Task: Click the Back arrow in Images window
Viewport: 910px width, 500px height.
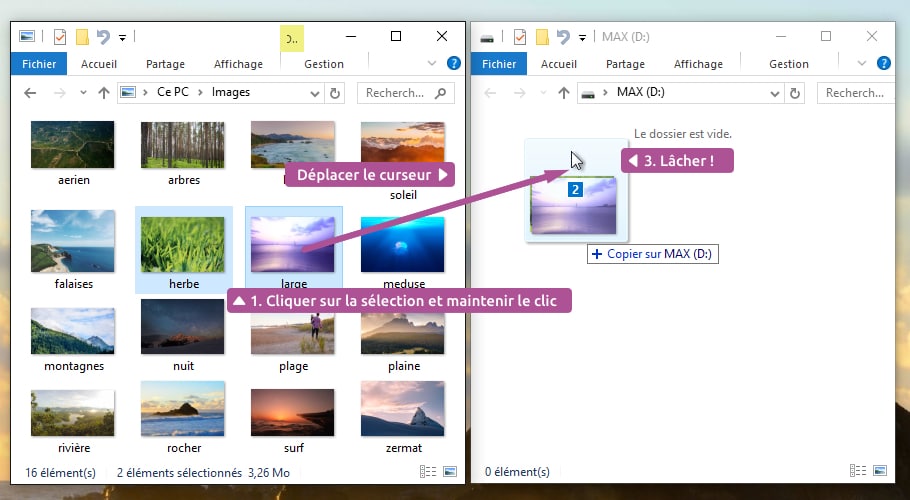Action: pos(30,93)
